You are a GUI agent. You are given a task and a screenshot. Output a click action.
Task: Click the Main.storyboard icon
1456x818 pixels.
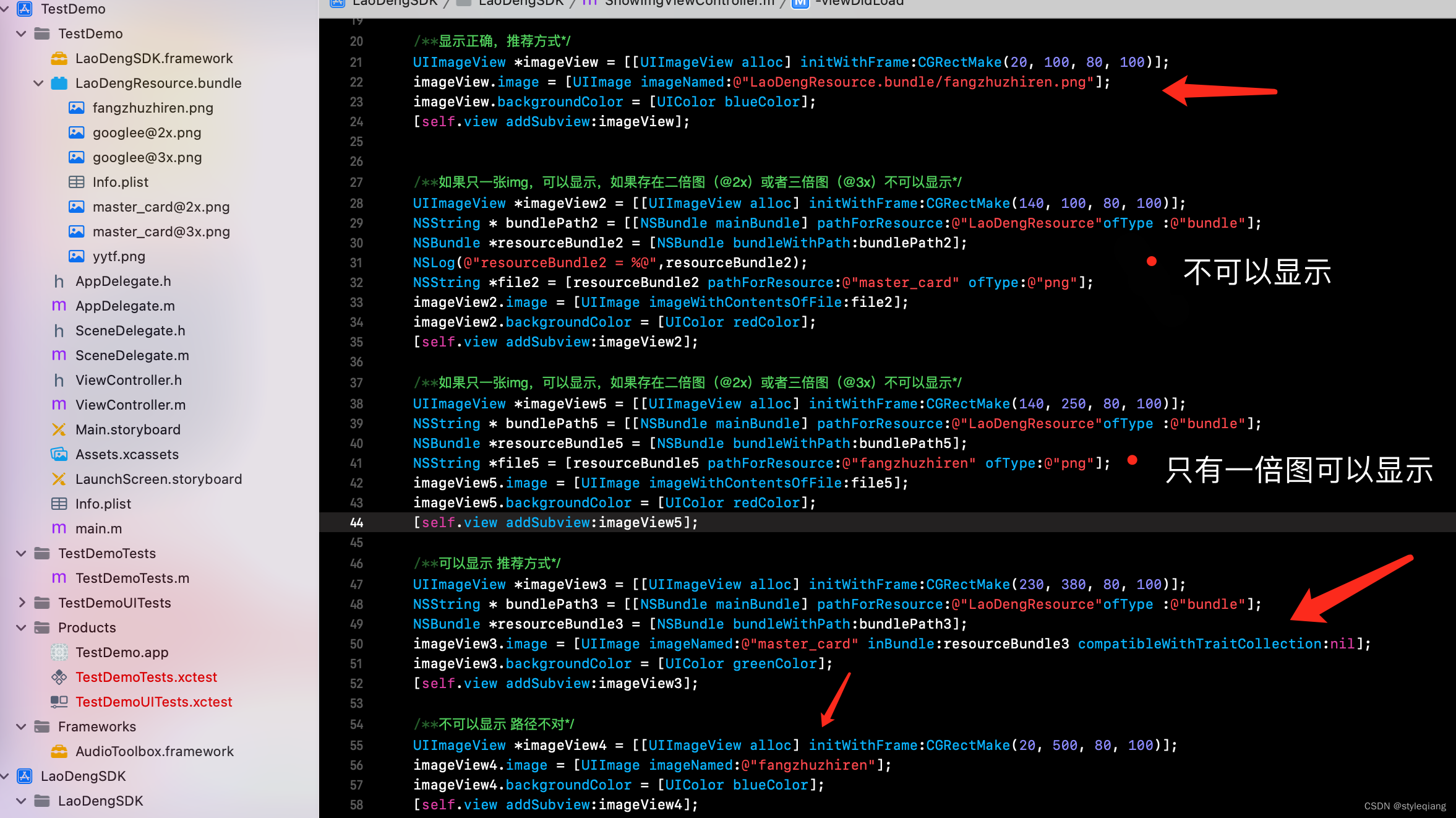59,430
